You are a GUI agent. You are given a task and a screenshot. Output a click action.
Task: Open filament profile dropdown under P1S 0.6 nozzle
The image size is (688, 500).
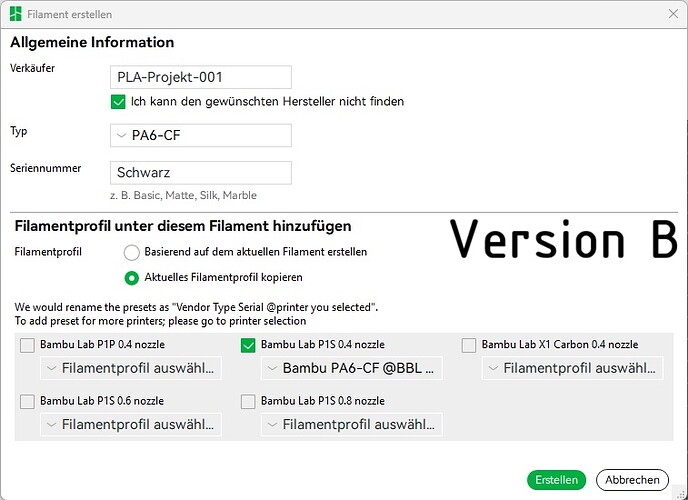pyautogui.click(x=131, y=424)
